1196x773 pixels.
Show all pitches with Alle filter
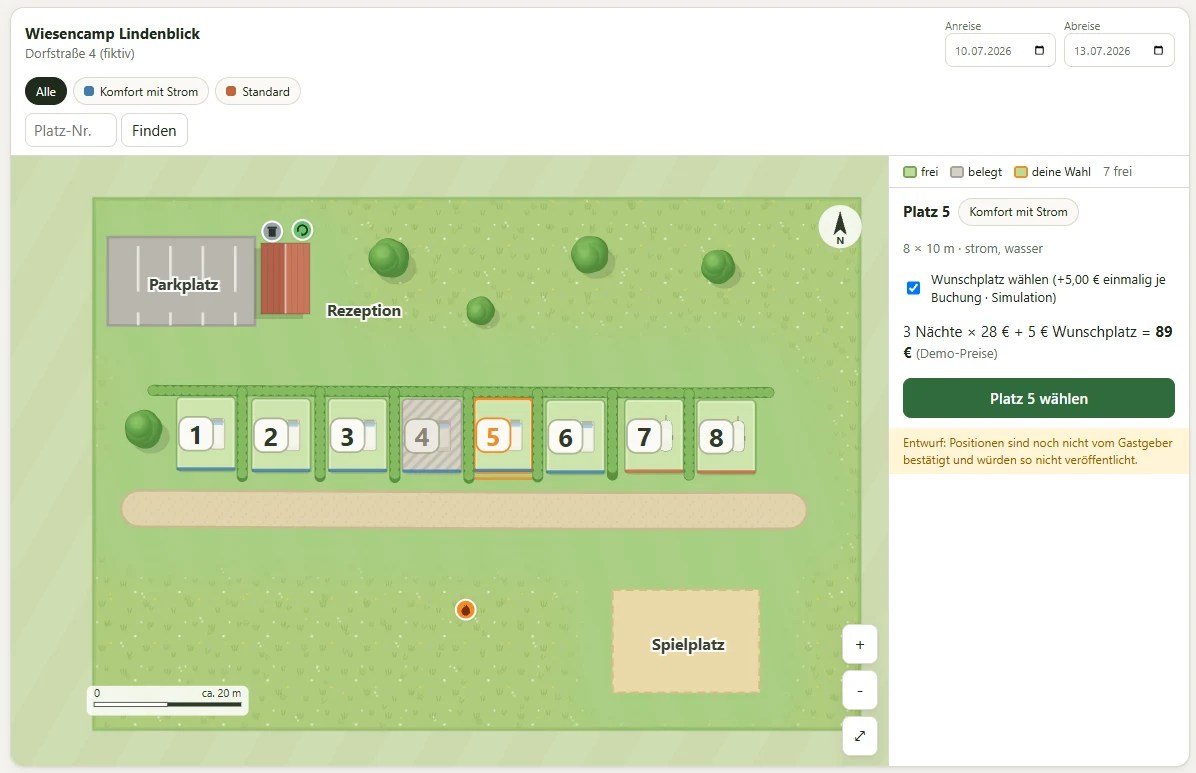pos(46,92)
